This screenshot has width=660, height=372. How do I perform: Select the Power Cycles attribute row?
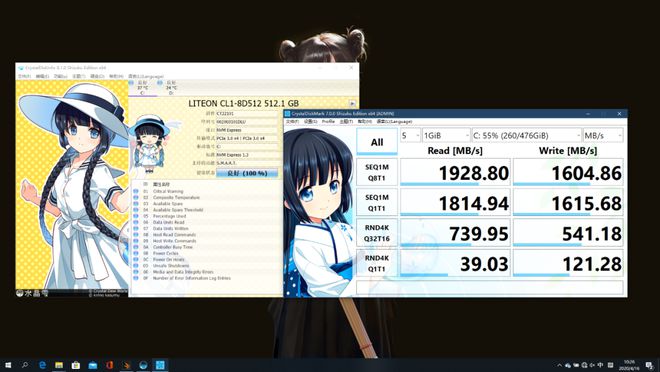coord(206,253)
